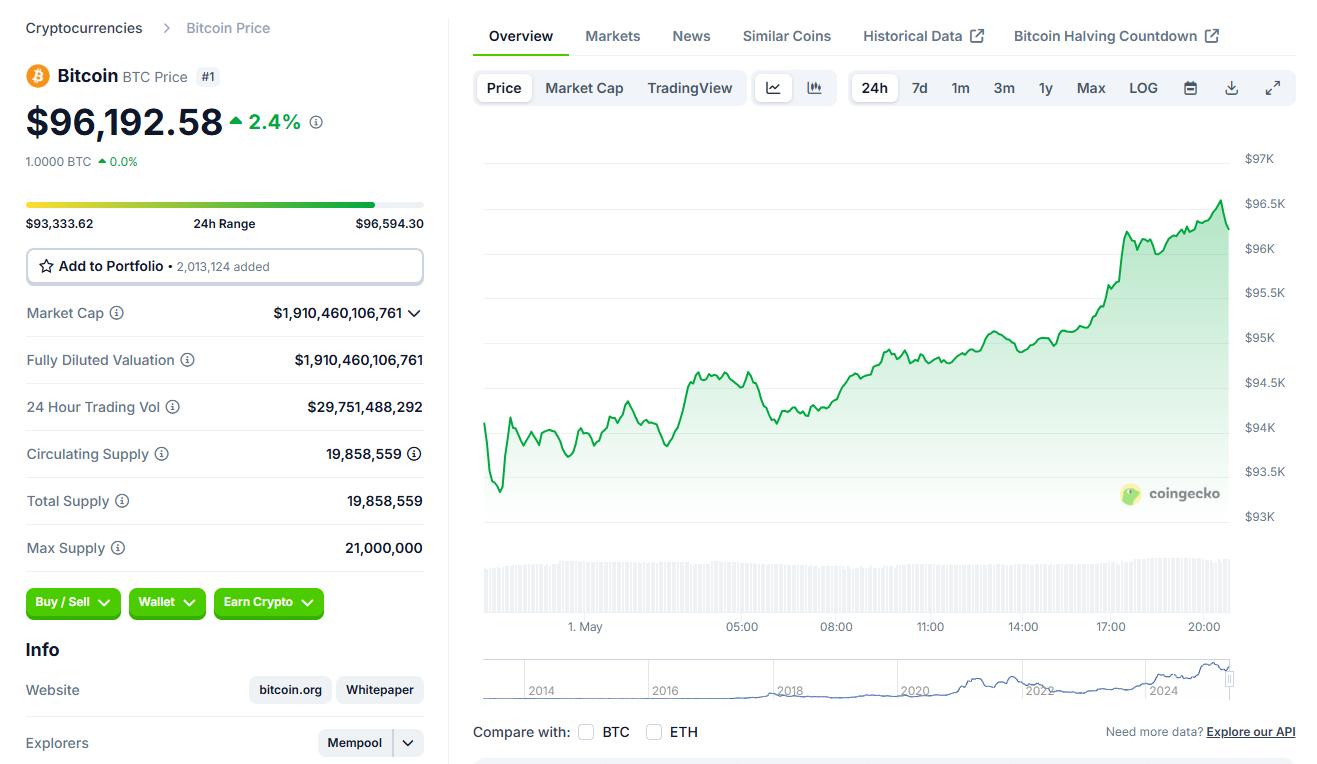Tick the ETH compare checkbox

[654, 732]
